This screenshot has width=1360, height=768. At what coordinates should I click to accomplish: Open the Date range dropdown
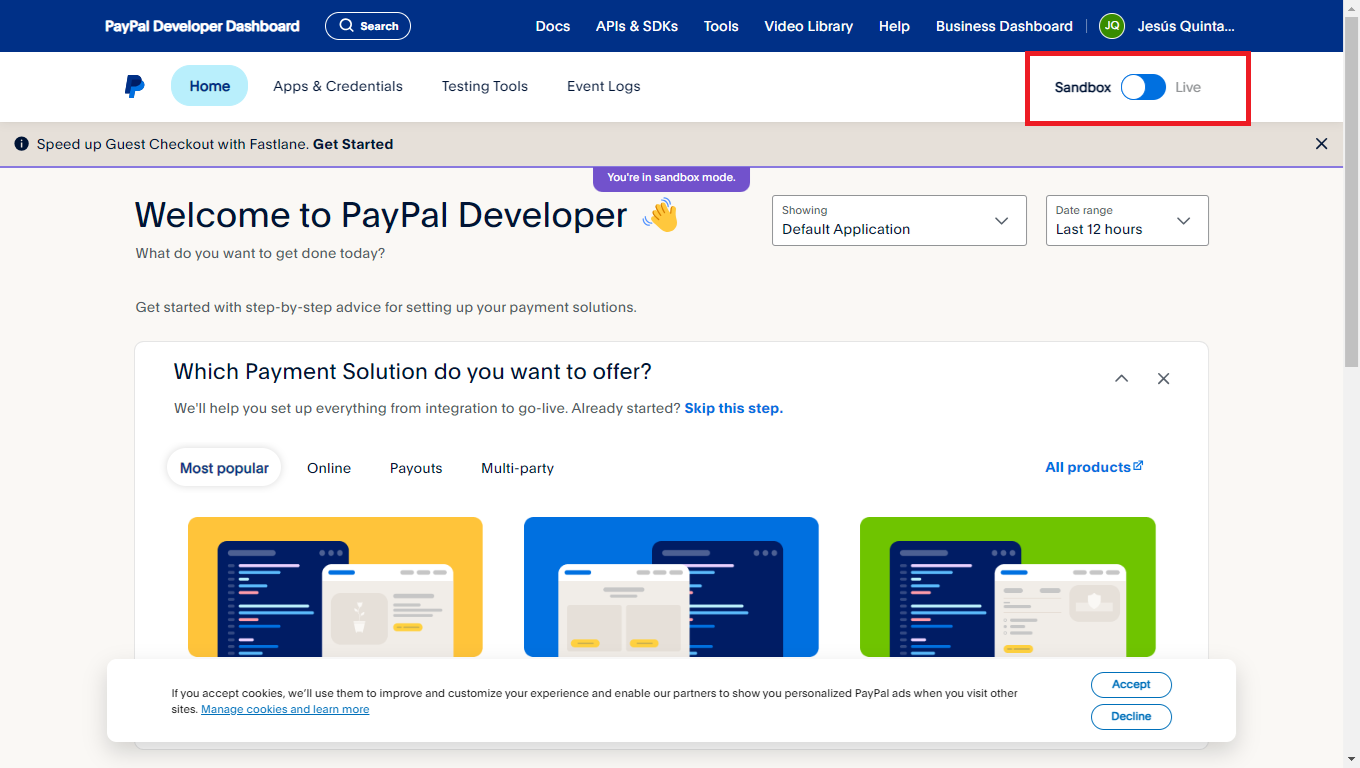1127,220
